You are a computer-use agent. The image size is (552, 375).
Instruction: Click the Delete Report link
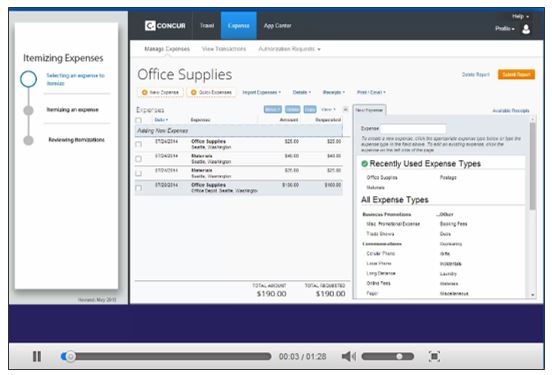click(476, 74)
